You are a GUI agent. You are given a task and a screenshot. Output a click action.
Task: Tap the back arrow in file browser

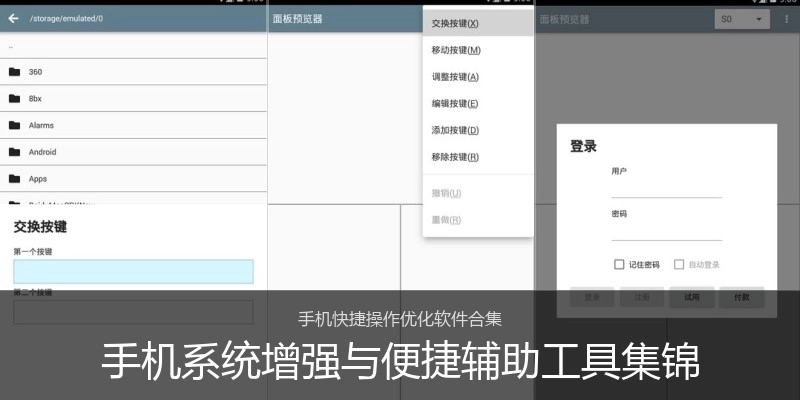pos(13,18)
